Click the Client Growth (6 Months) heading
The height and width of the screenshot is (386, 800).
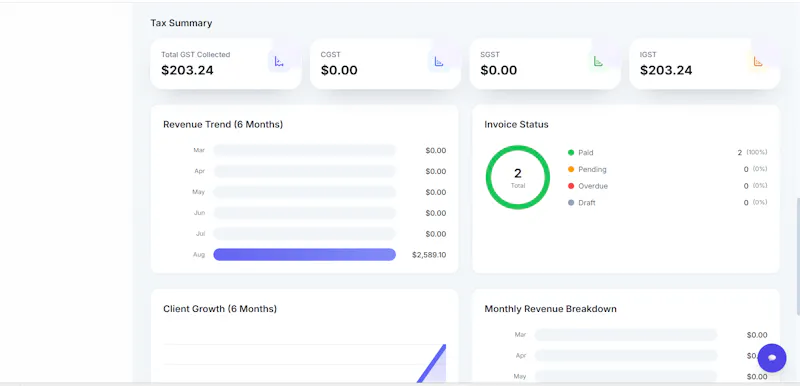tap(220, 308)
